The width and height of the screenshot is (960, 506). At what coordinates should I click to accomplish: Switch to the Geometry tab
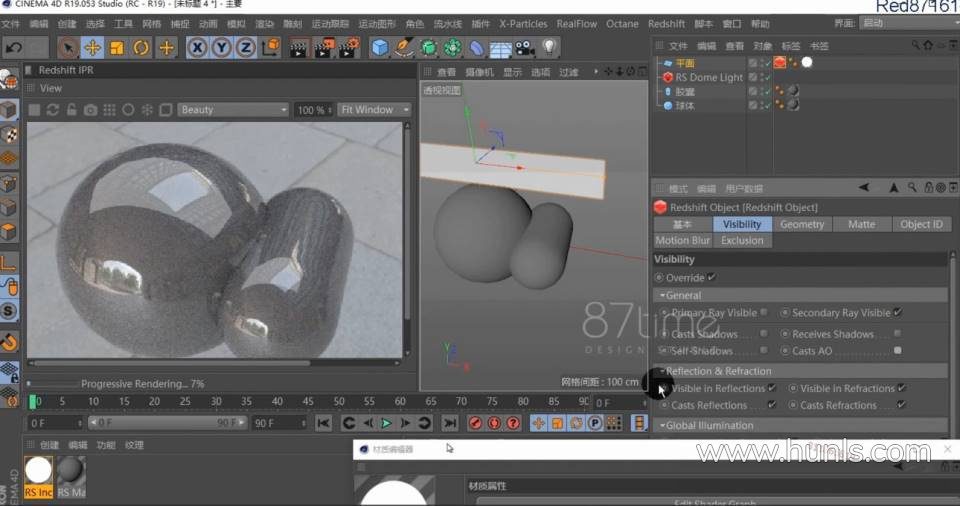[801, 224]
